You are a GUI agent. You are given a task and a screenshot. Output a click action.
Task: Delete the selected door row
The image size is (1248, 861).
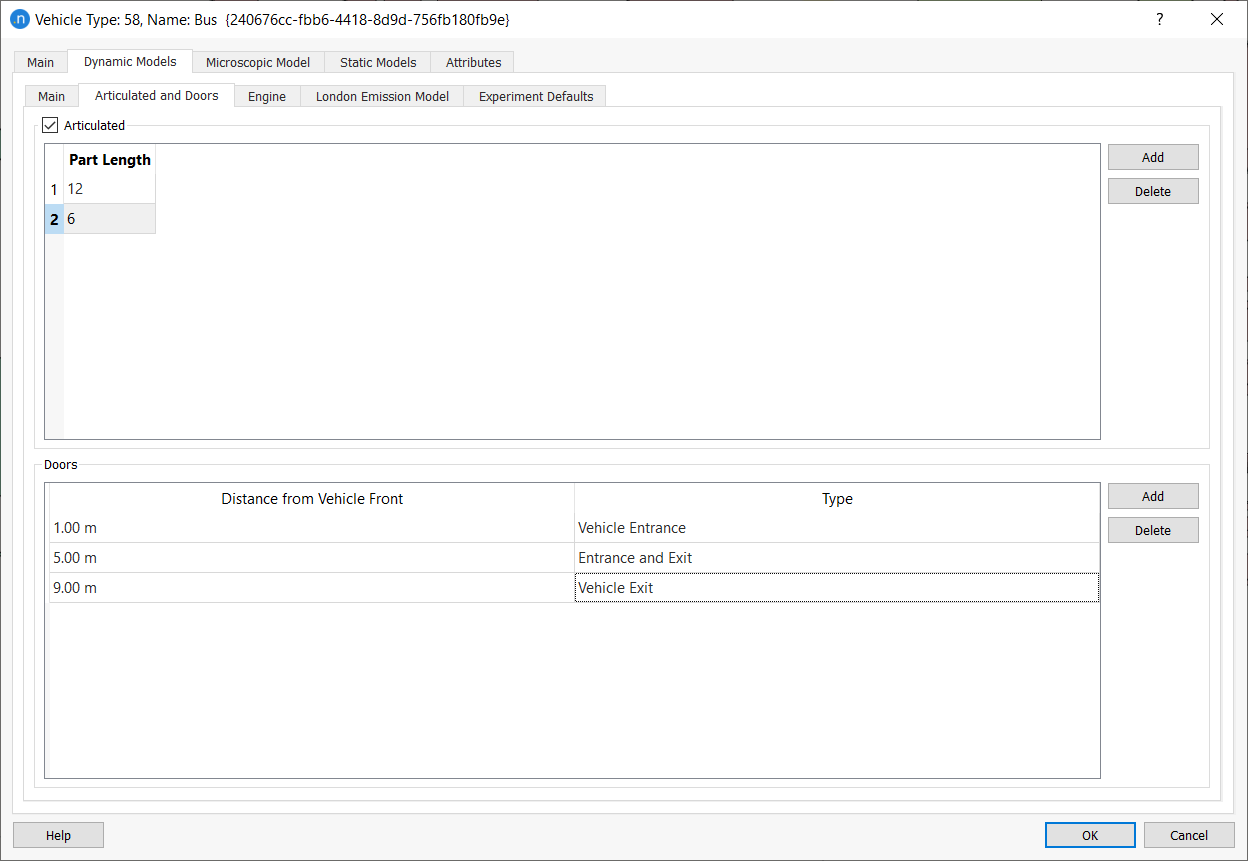click(1152, 530)
